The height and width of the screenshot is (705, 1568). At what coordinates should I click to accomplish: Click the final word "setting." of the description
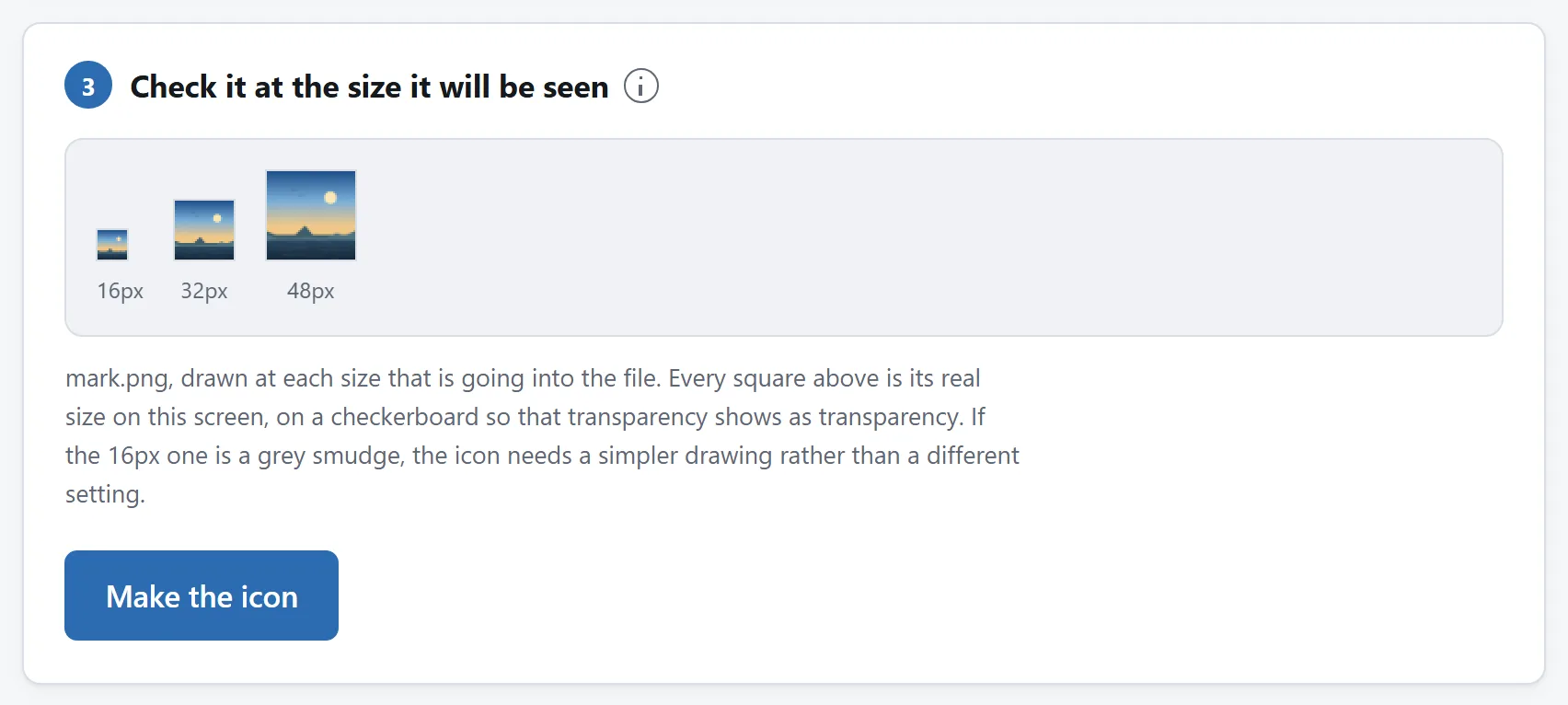tap(105, 495)
